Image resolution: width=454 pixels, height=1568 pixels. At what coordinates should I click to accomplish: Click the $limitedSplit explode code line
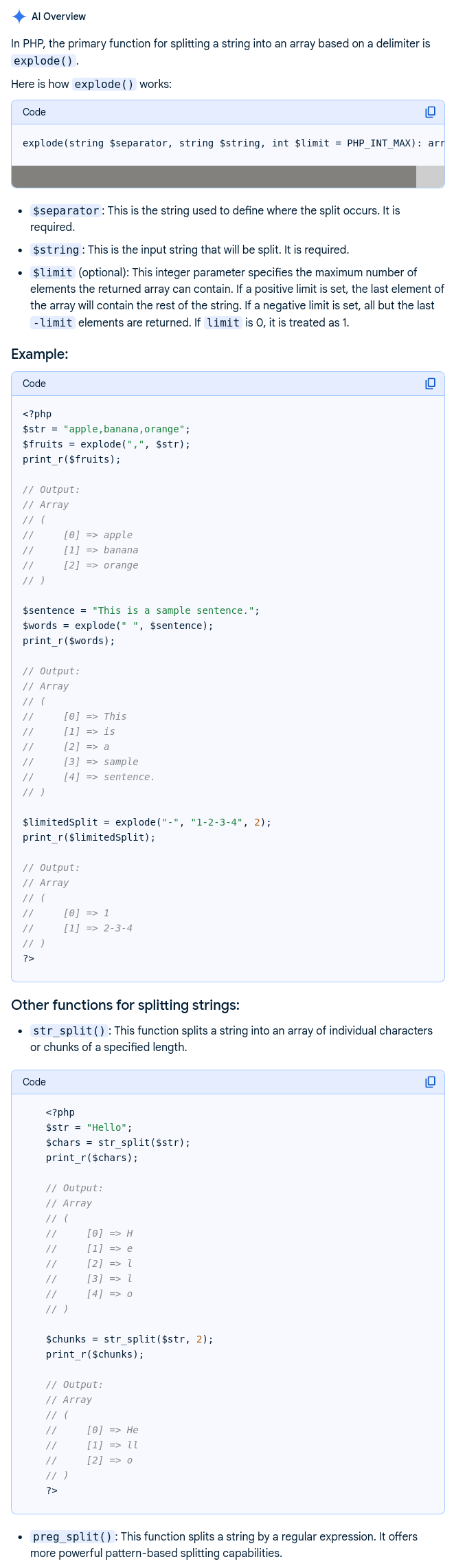pyautogui.click(x=147, y=822)
